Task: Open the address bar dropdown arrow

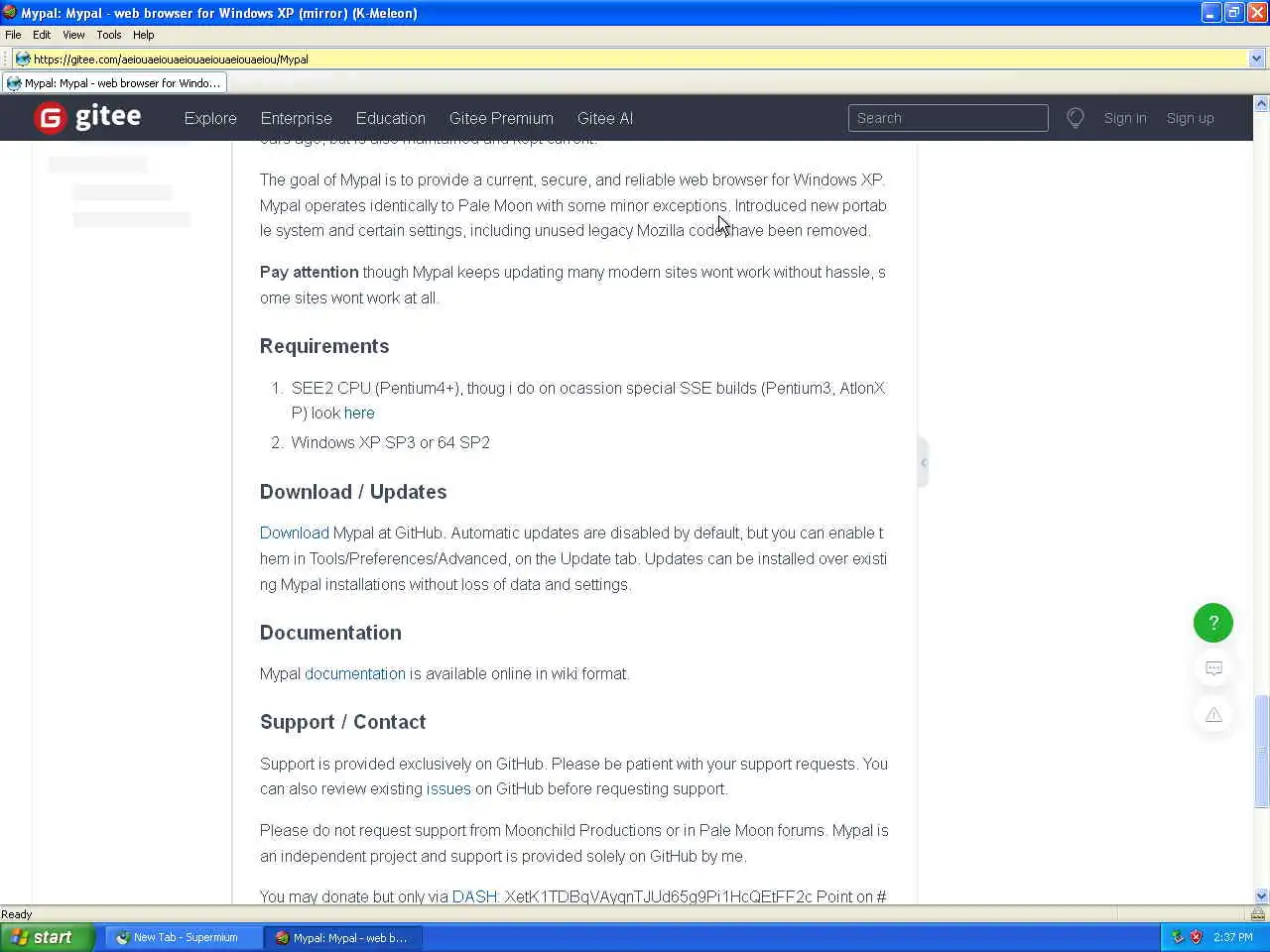Action: (x=1256, y=59)
